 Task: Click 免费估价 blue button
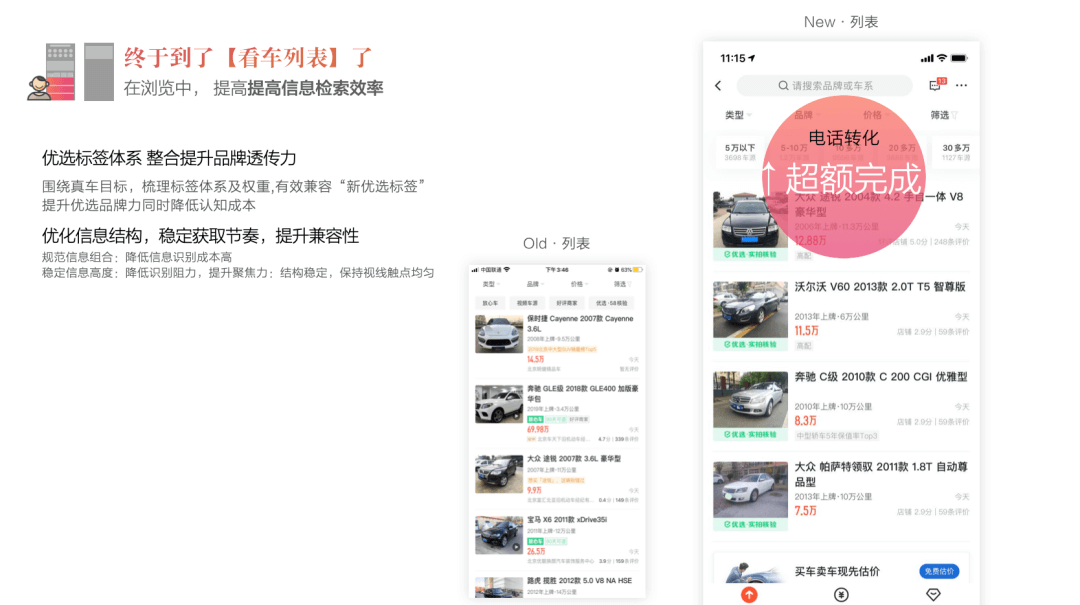[939, 571]
